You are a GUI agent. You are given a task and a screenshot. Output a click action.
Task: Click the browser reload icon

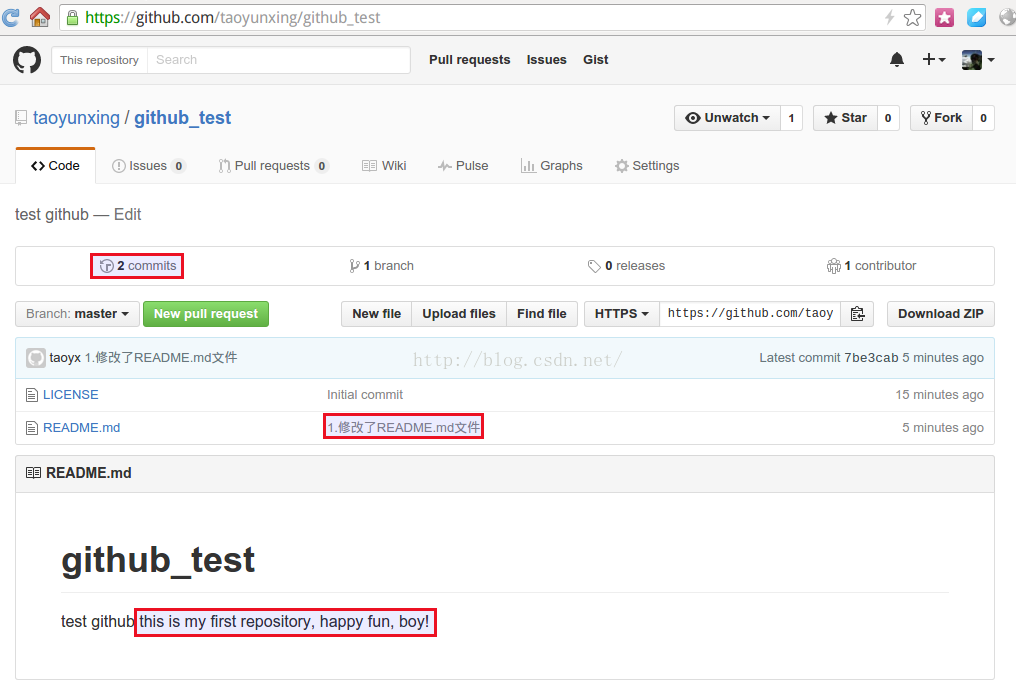[10, 17]
